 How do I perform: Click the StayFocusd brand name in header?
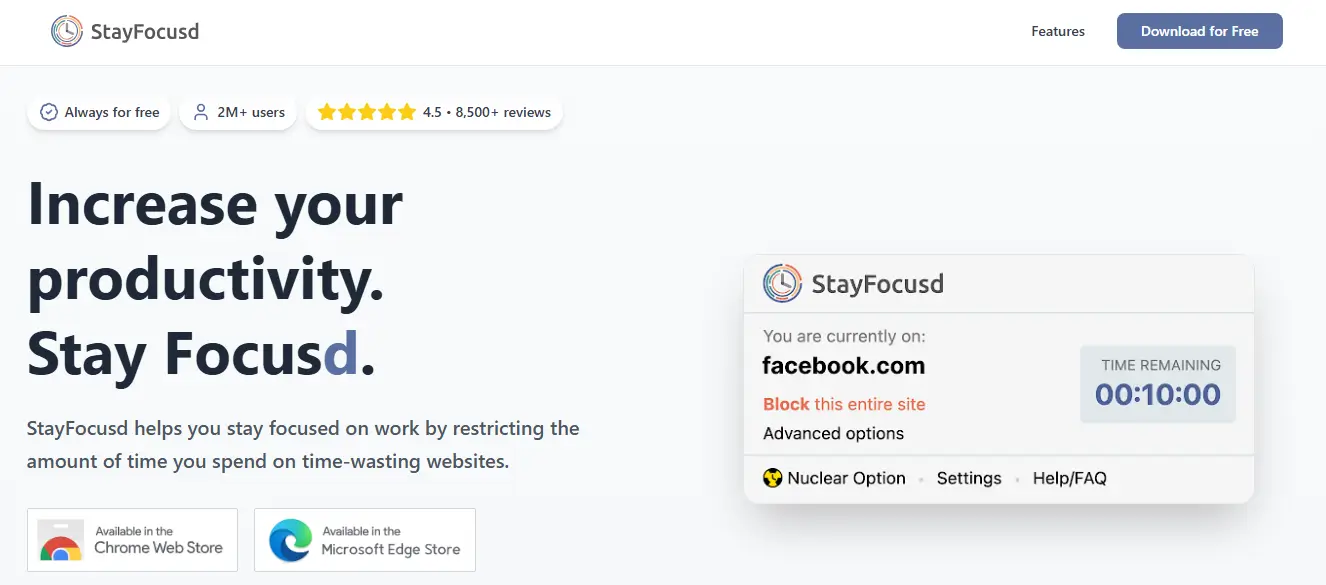145,31
